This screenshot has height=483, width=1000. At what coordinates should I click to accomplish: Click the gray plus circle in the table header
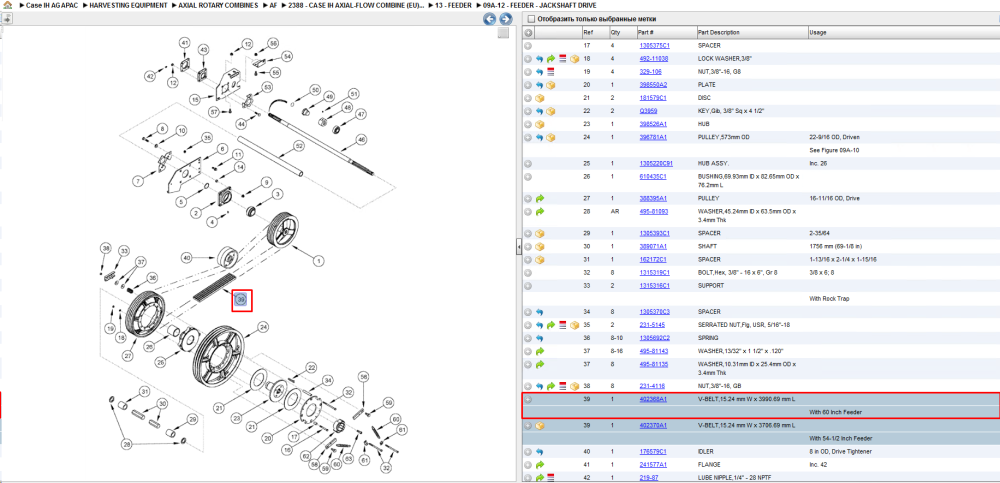click(x=528, y=33)
